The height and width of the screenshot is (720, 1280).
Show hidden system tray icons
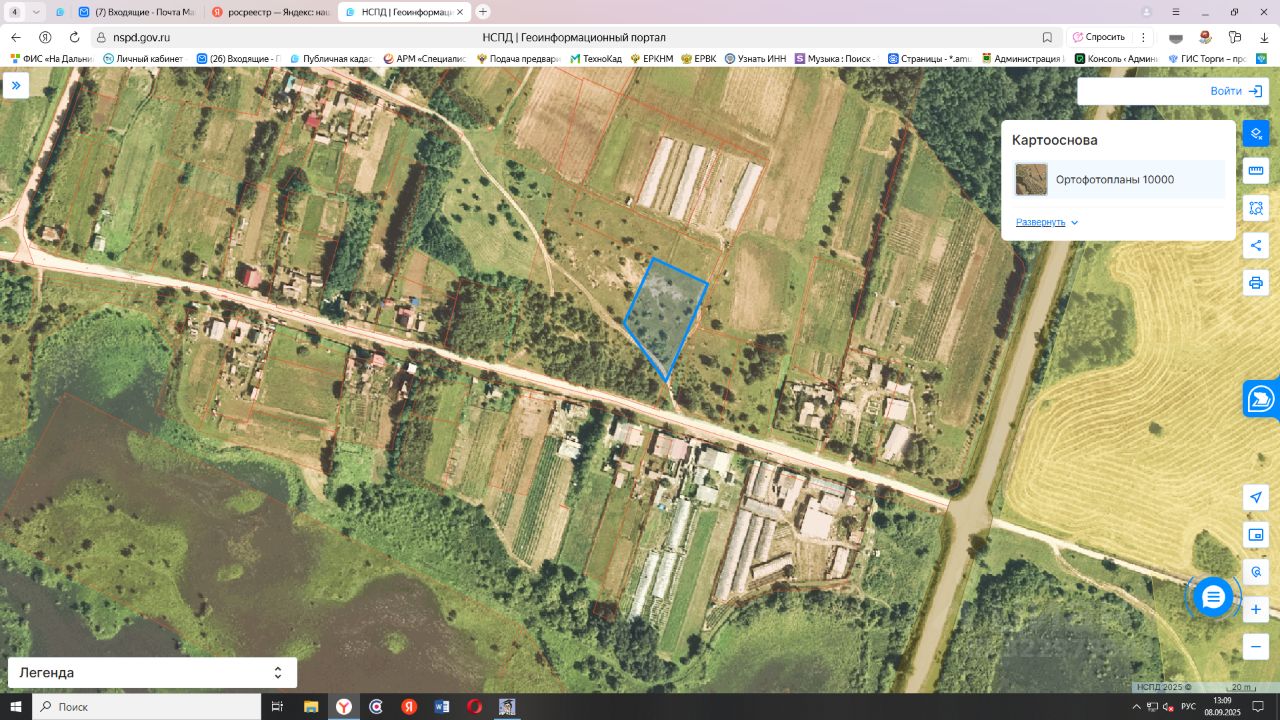[x=1135, y=707]
